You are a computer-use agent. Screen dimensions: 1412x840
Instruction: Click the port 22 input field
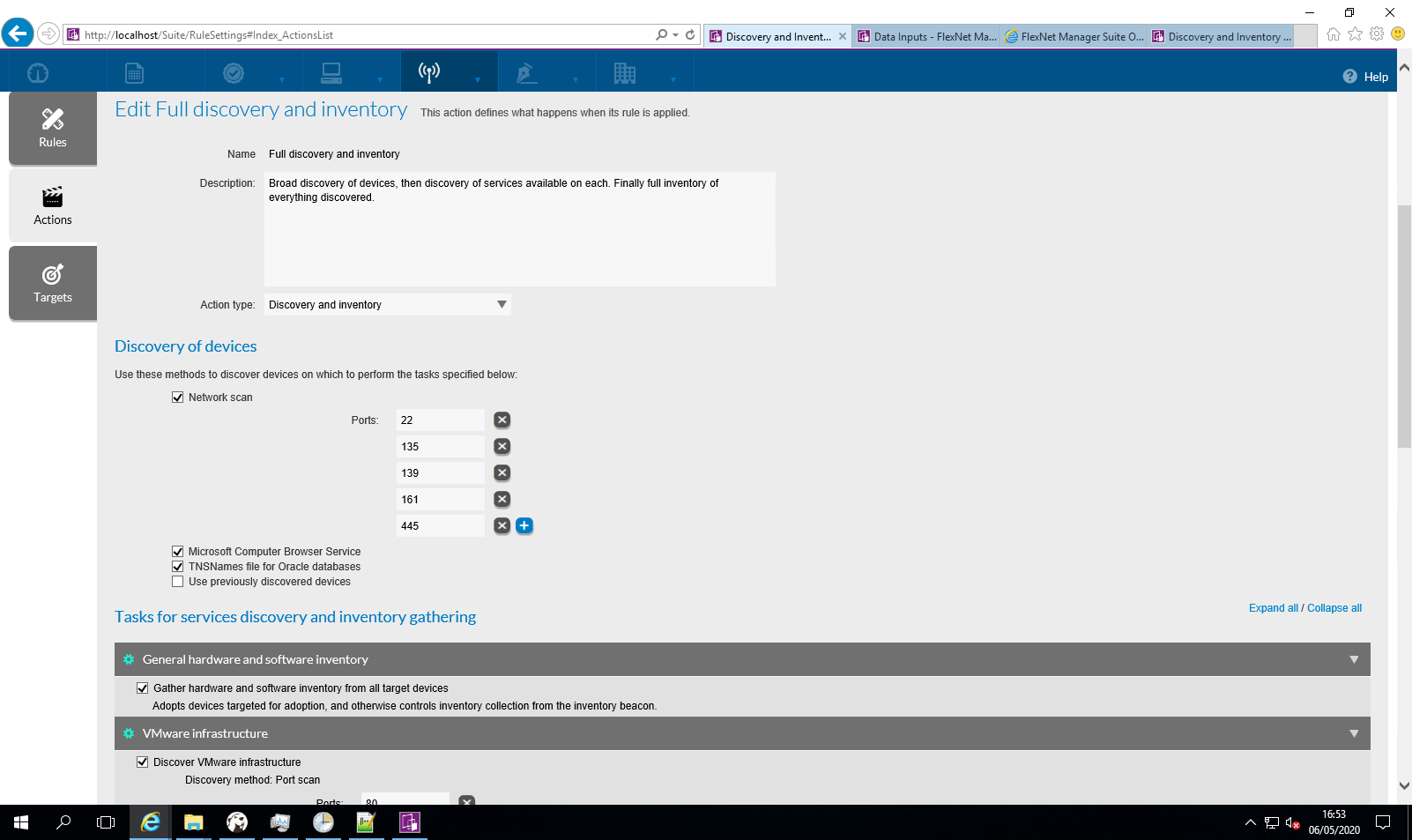[441, 420]
